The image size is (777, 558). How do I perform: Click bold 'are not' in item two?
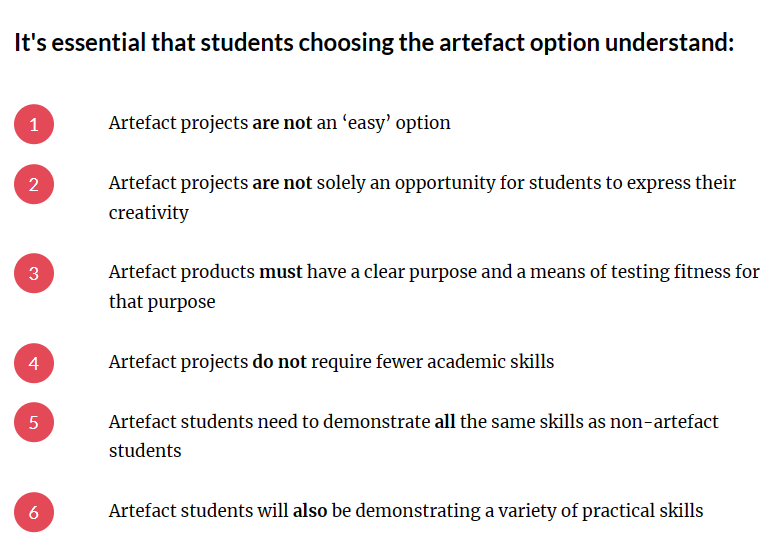tap(282, 183)
